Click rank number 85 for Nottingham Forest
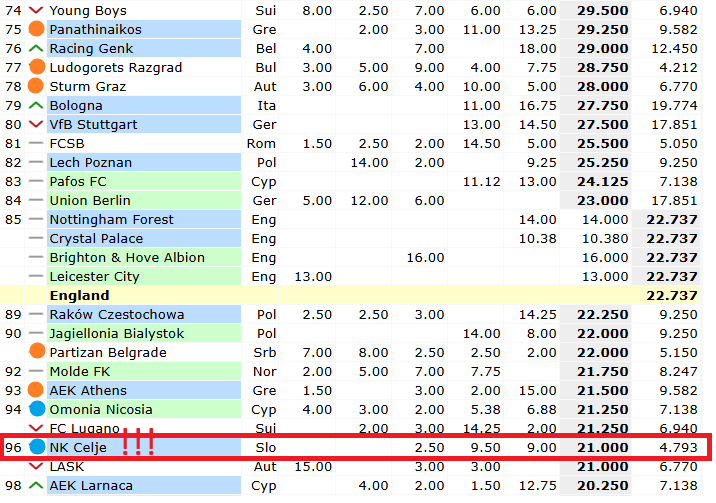 pyautogui.click(x=13, y=220)
